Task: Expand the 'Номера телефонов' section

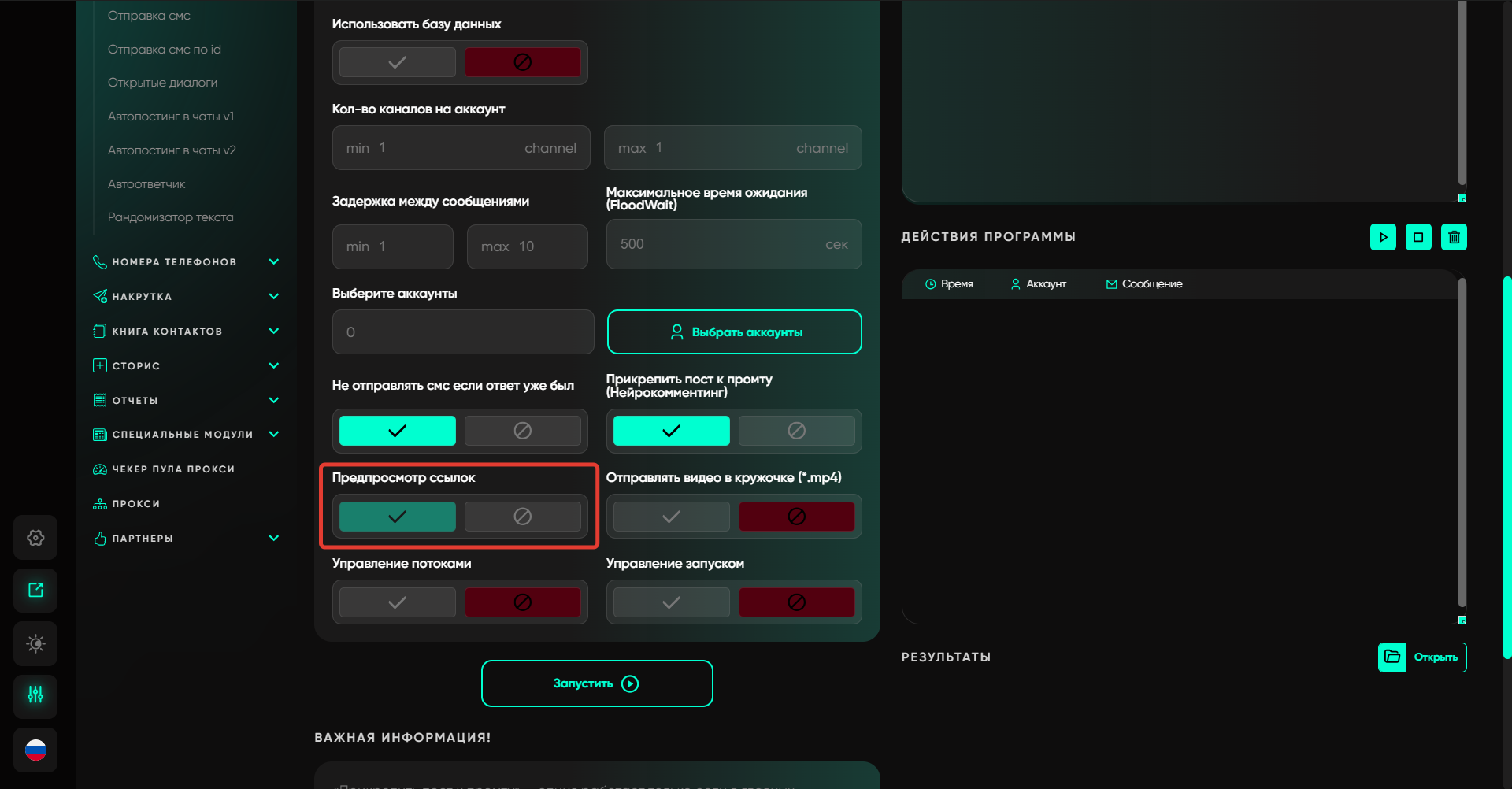Action: tap(273, 262)
